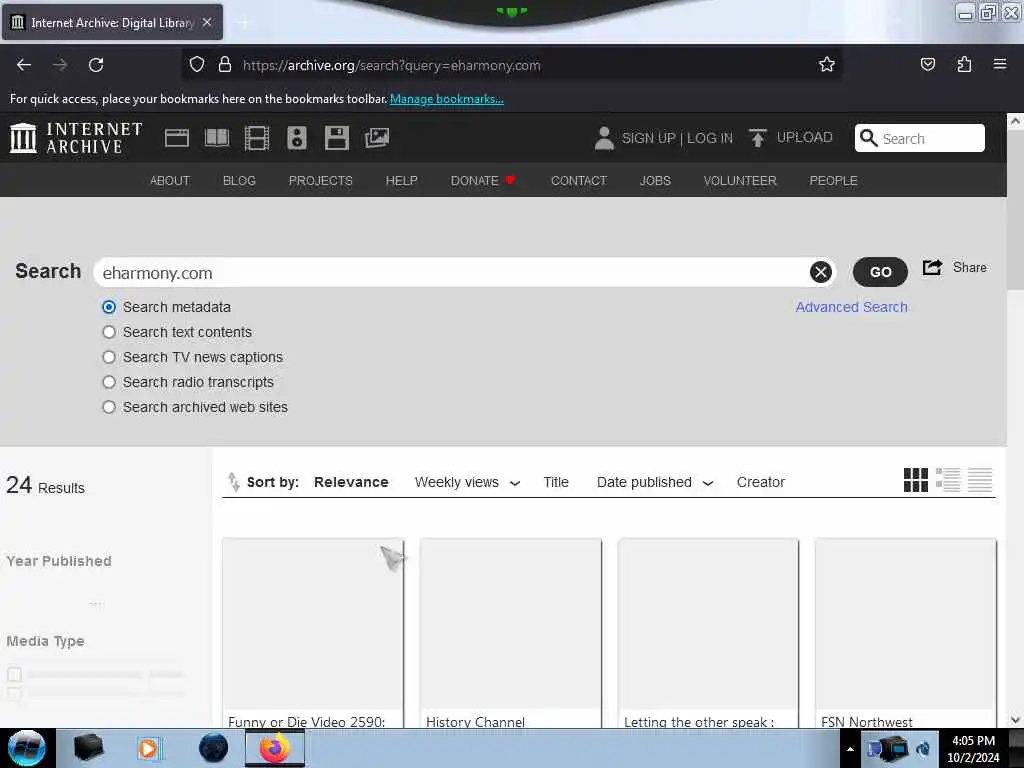Open the Manage bookmarks link

point(447,99)
